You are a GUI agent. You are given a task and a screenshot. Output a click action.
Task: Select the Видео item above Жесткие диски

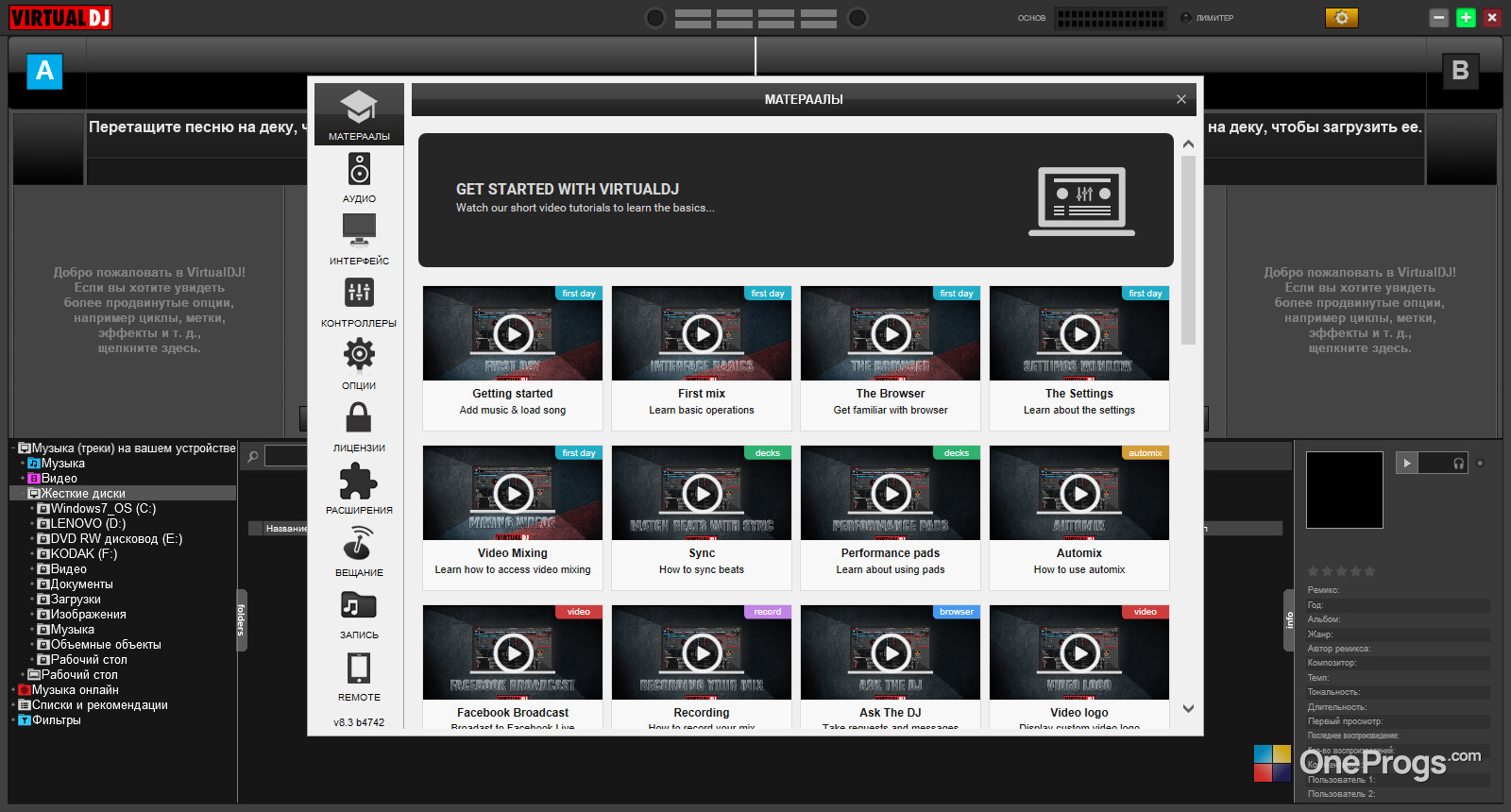pos(59,479)
